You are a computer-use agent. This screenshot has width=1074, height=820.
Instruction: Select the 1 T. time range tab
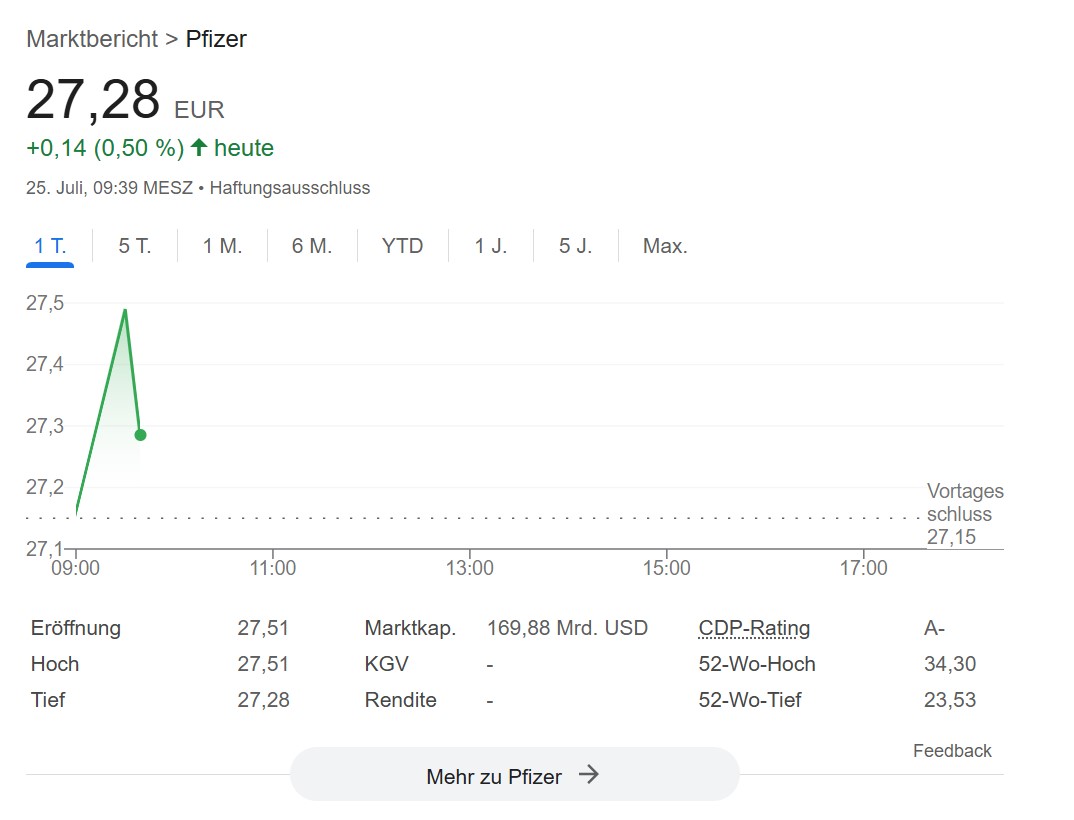[50, 246]
